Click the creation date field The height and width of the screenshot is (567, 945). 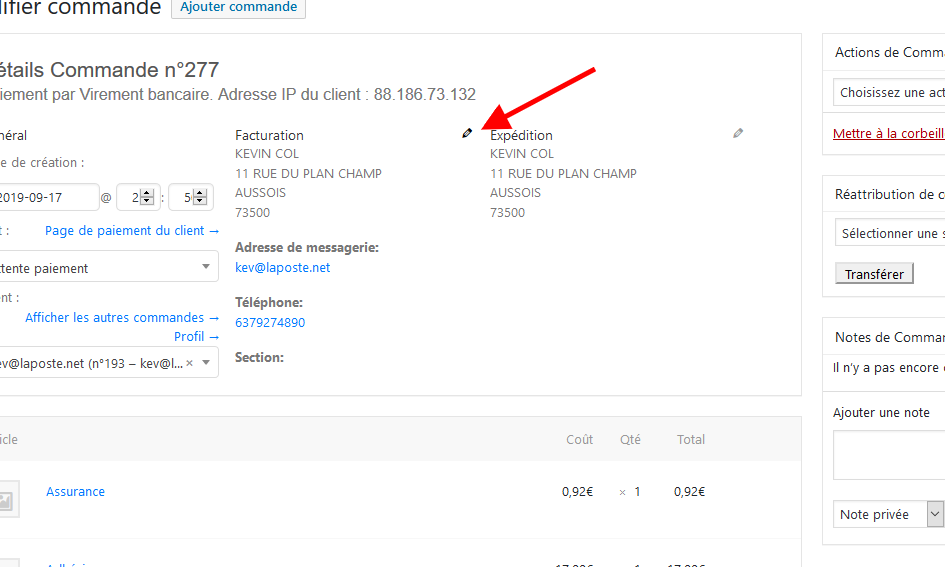[x=48, y=197]
